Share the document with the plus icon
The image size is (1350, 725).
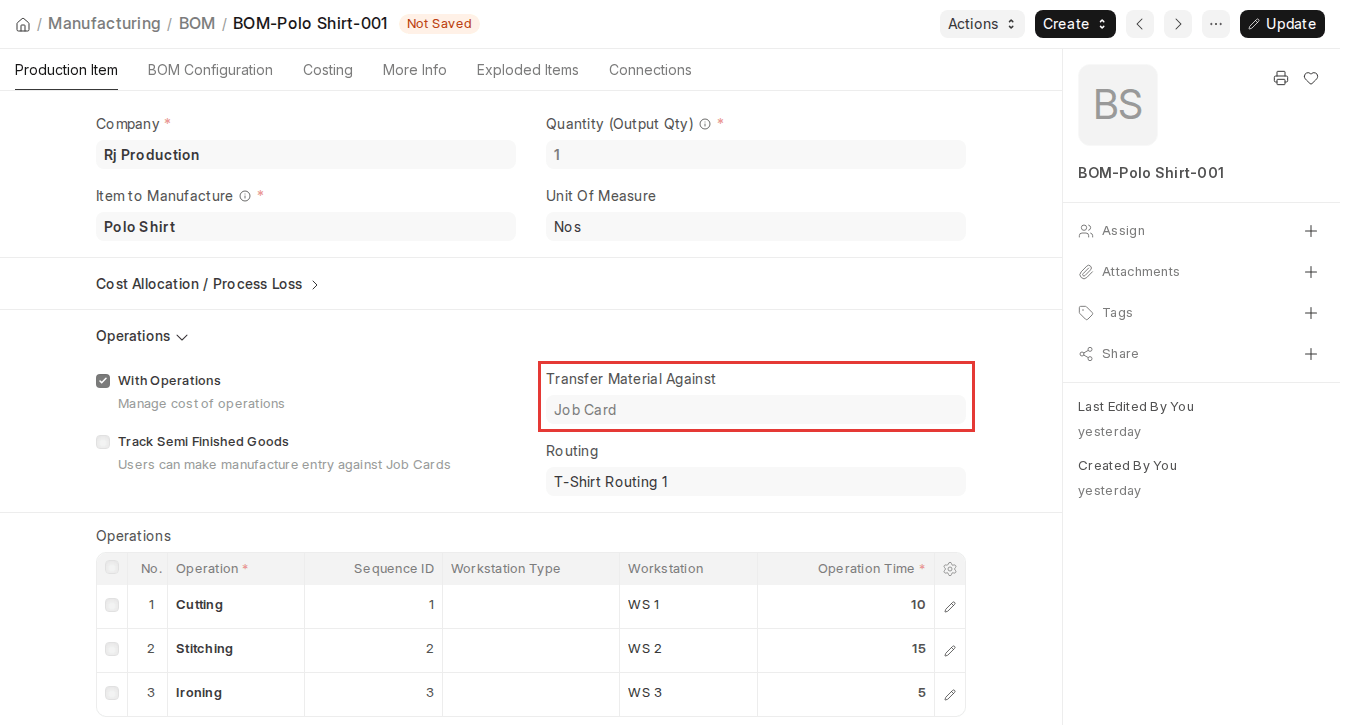point(1311,354)
